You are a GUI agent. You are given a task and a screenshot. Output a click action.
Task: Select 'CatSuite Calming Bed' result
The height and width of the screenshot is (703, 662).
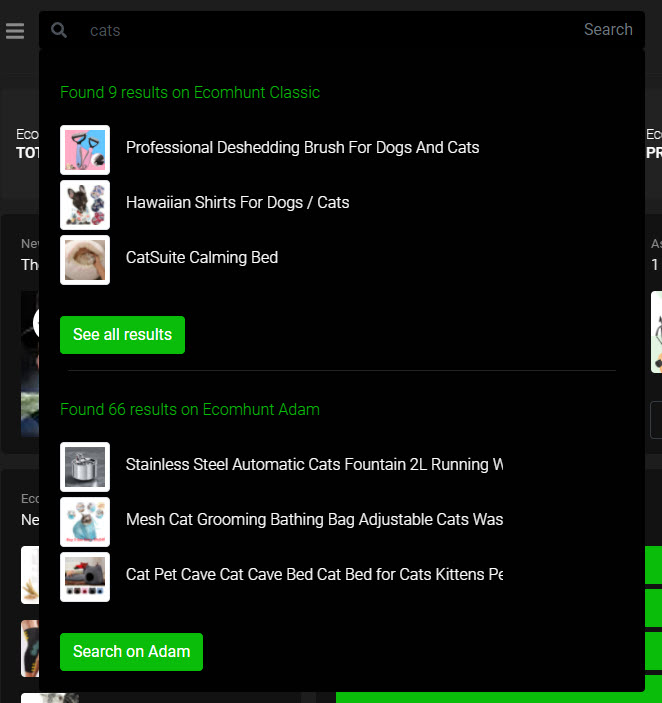coord(202,257)
